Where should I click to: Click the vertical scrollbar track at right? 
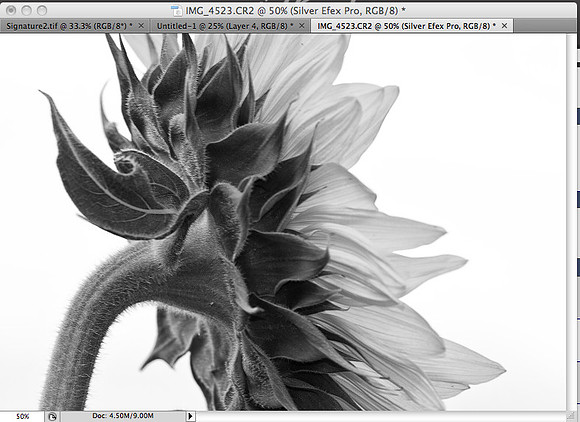pos(571,222)
